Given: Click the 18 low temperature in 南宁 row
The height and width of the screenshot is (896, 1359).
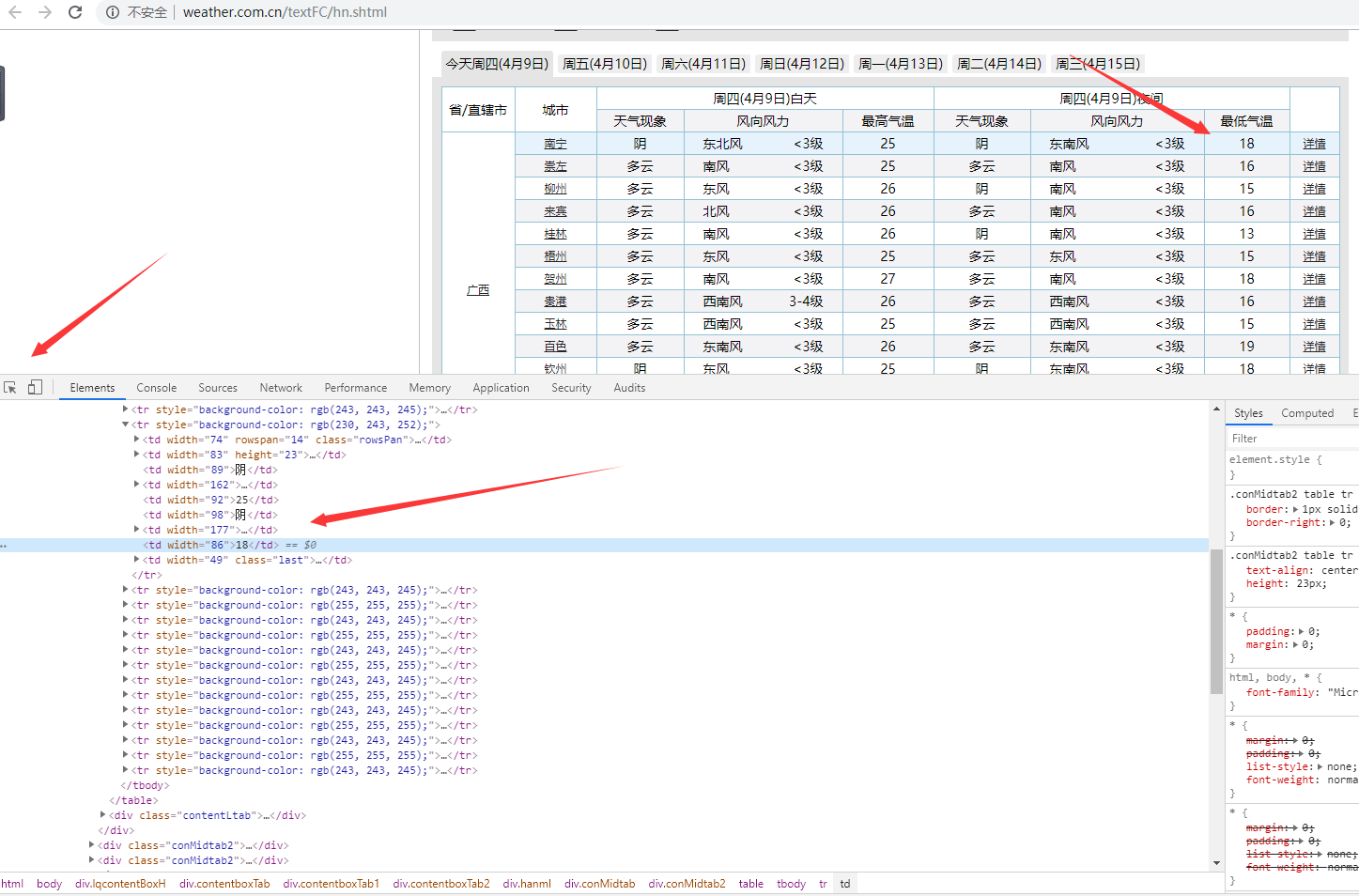Looking at the screenshot, I should pos(1246,144).
